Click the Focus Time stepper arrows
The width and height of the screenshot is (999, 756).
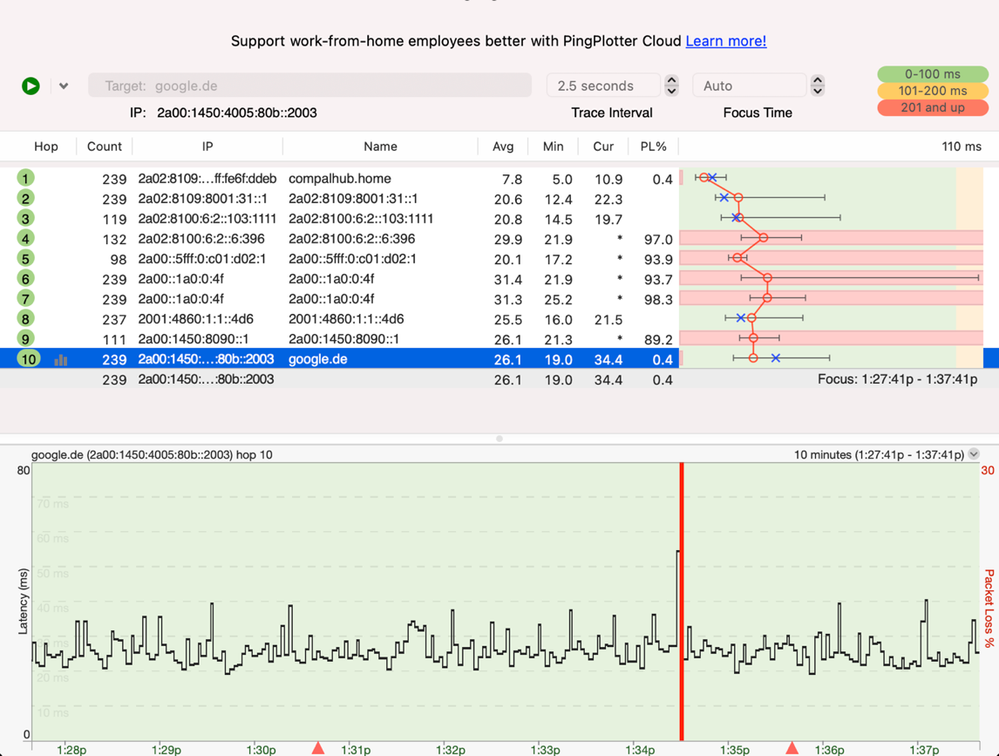(817, 85)
